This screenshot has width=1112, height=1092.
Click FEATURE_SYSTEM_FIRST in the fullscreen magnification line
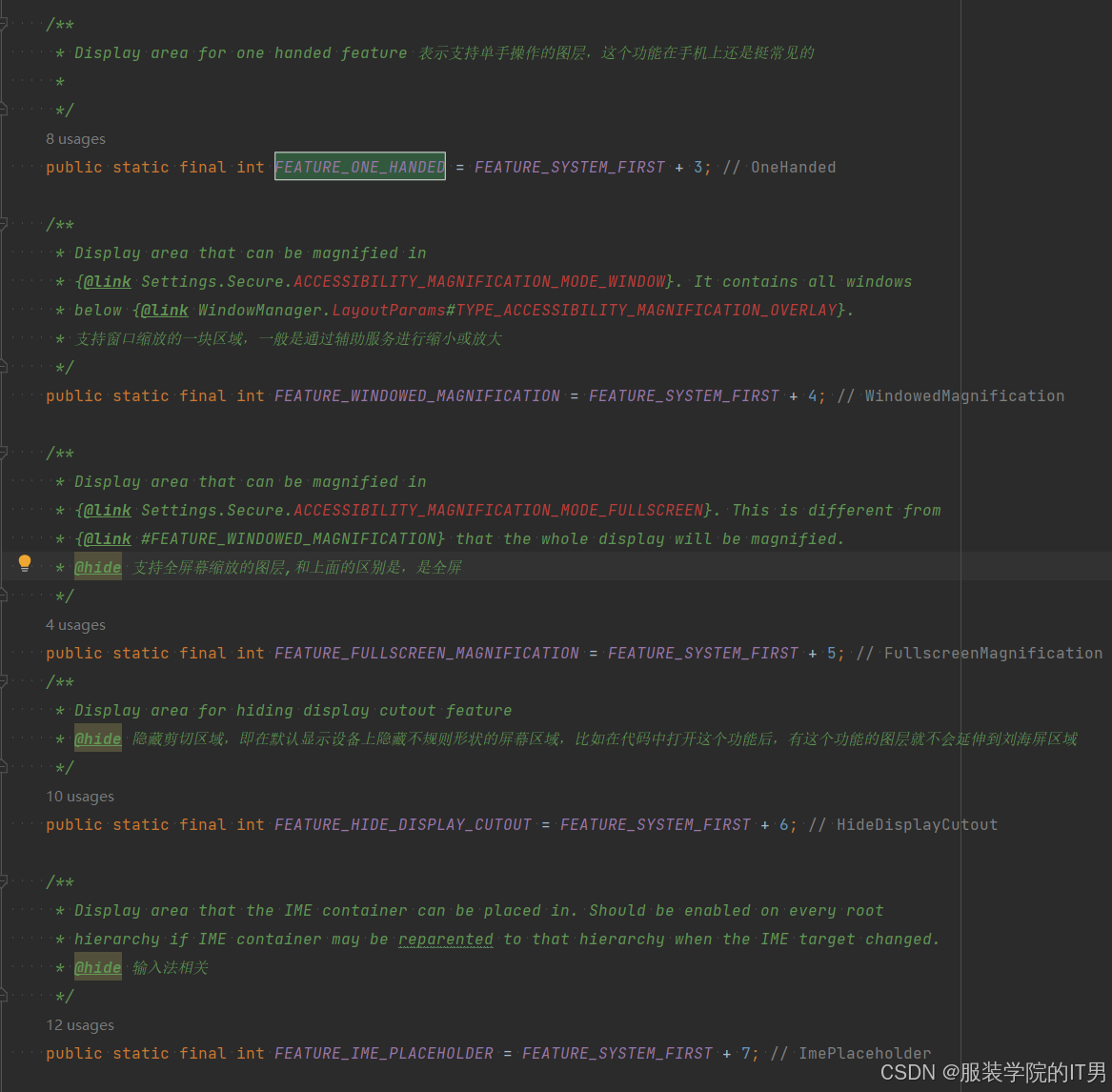pyautogui.click(x=703, y=653)
